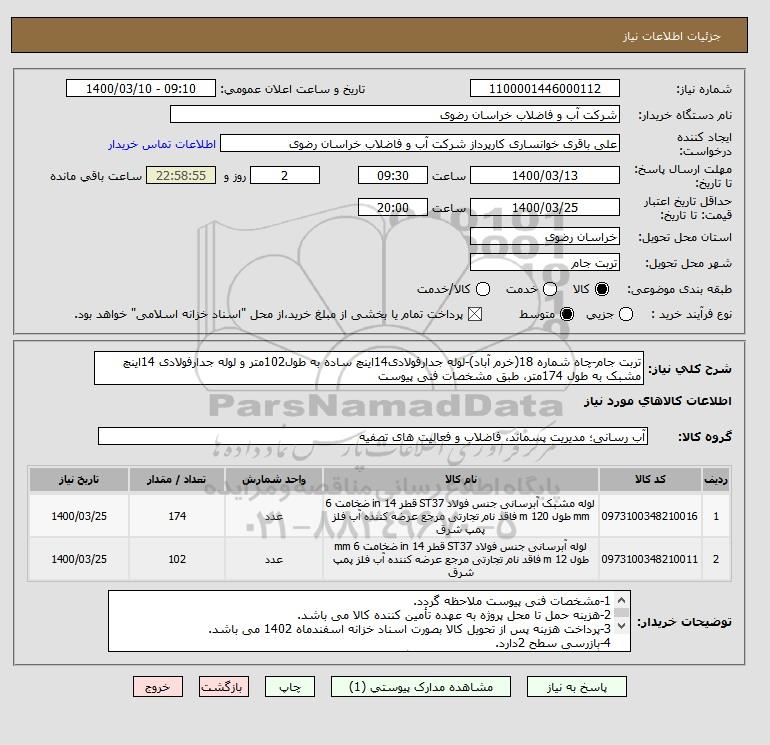Click the response deadline date 1400/03/13
770x745 pixels.
[x=545, y=175]
